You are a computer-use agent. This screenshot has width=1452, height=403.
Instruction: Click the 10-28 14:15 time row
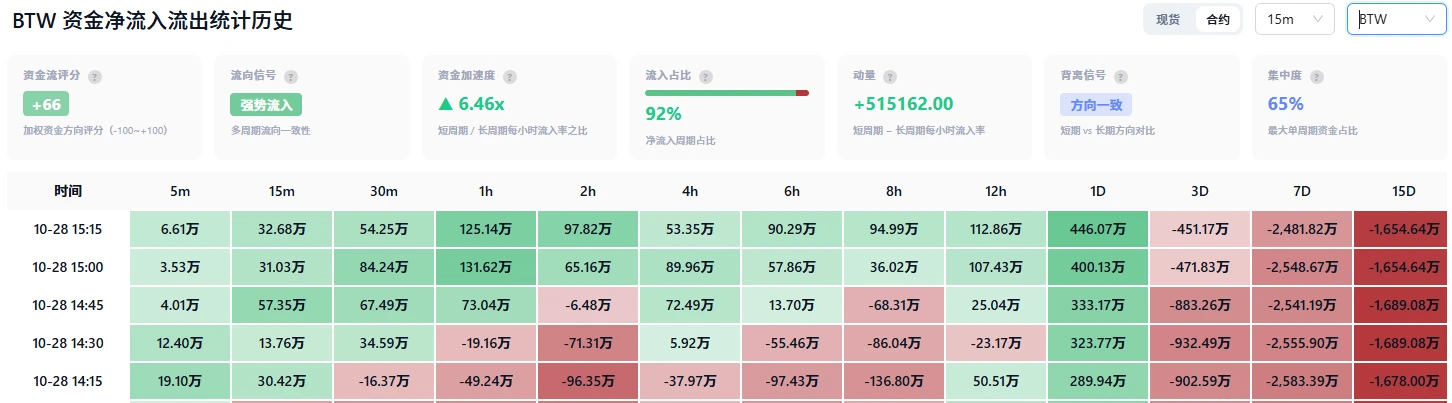pyautogui.click(x=68, y=381)
